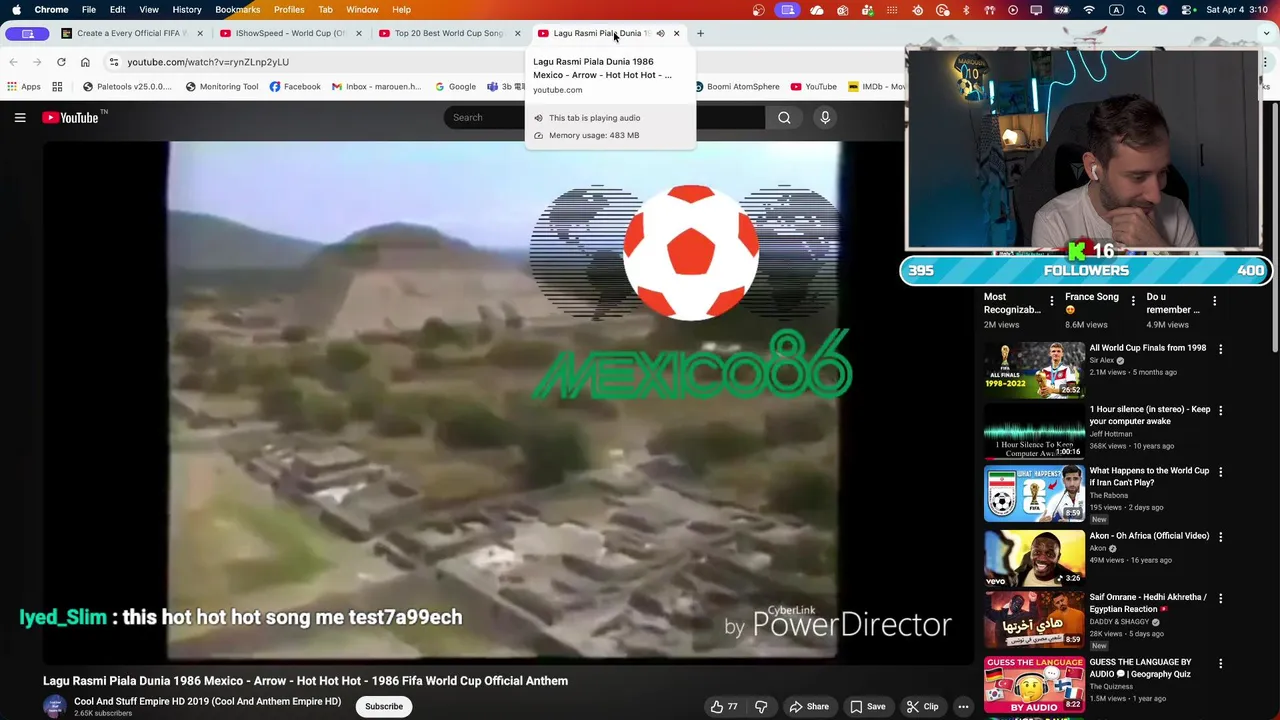This screenshot has height=720, width=1280.
Task: Open Cool And Stuff Empire HD 2019 channel name
Action: click(207, 702)
